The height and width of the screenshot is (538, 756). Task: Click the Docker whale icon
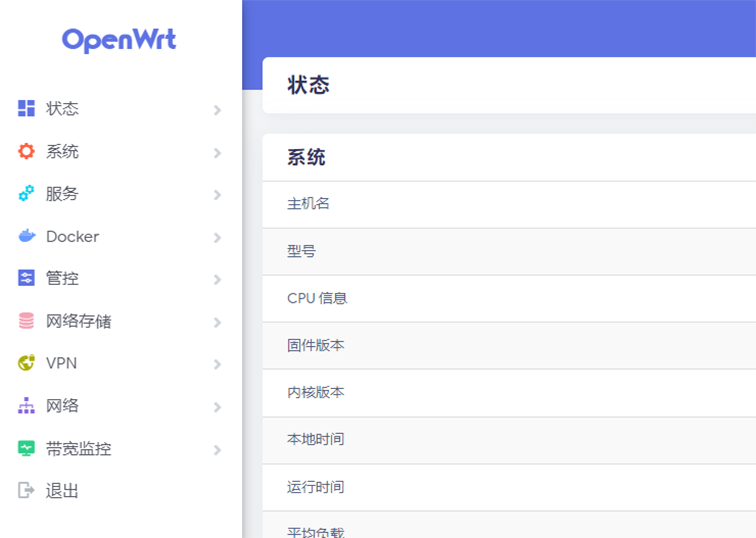pos(27,236)
